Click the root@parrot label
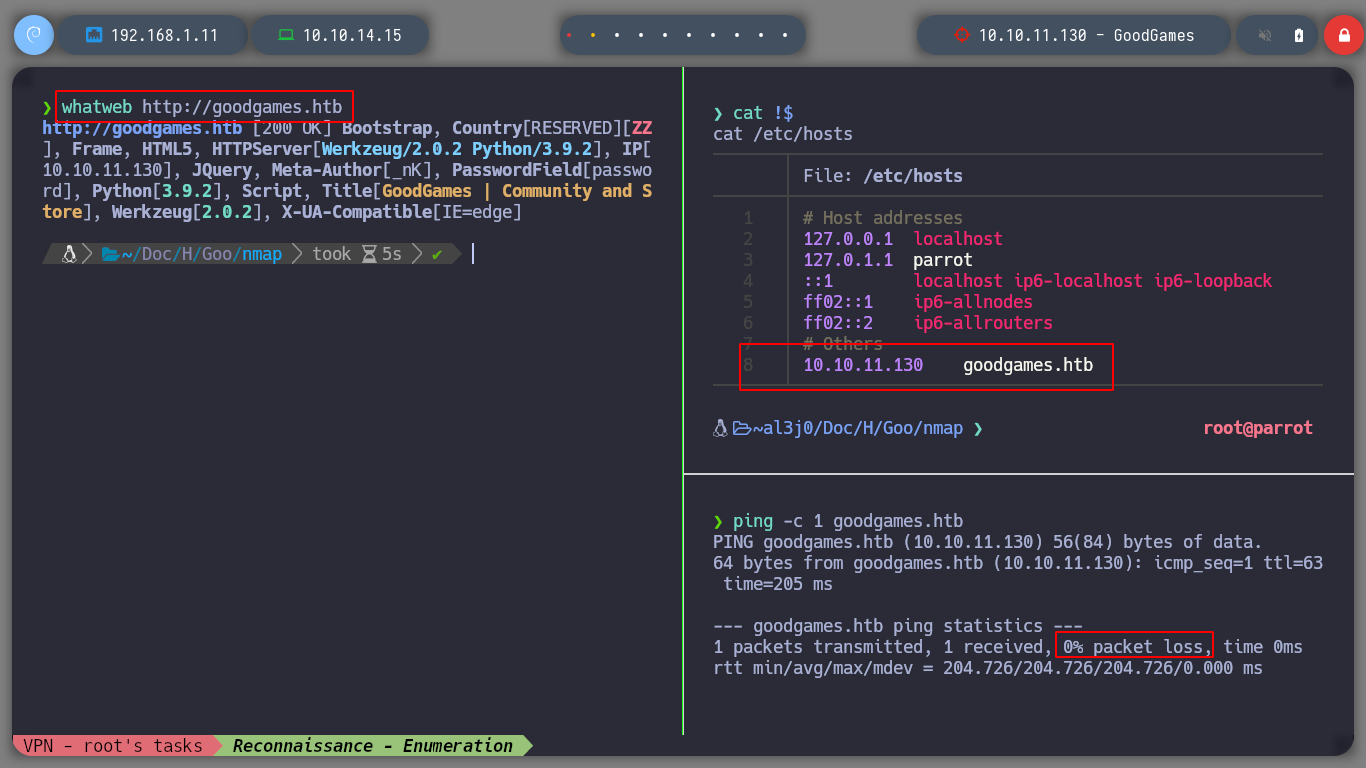Image resolution: width=1366 pixels, height=768 pixels. [1258, 428]
